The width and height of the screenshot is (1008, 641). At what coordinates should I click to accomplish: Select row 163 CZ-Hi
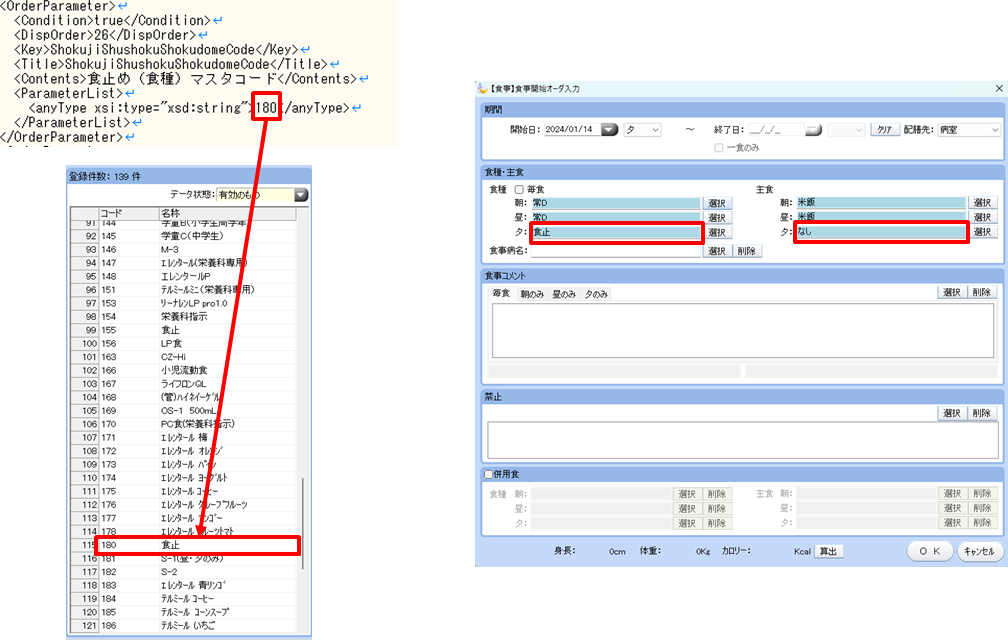tap(183, 357)
